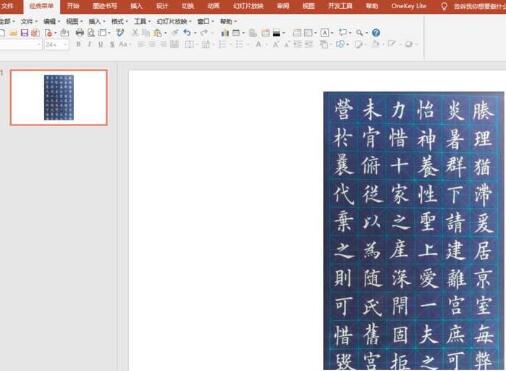Click the Increase Font Size icon
The image size is (506, 371).
276,44
